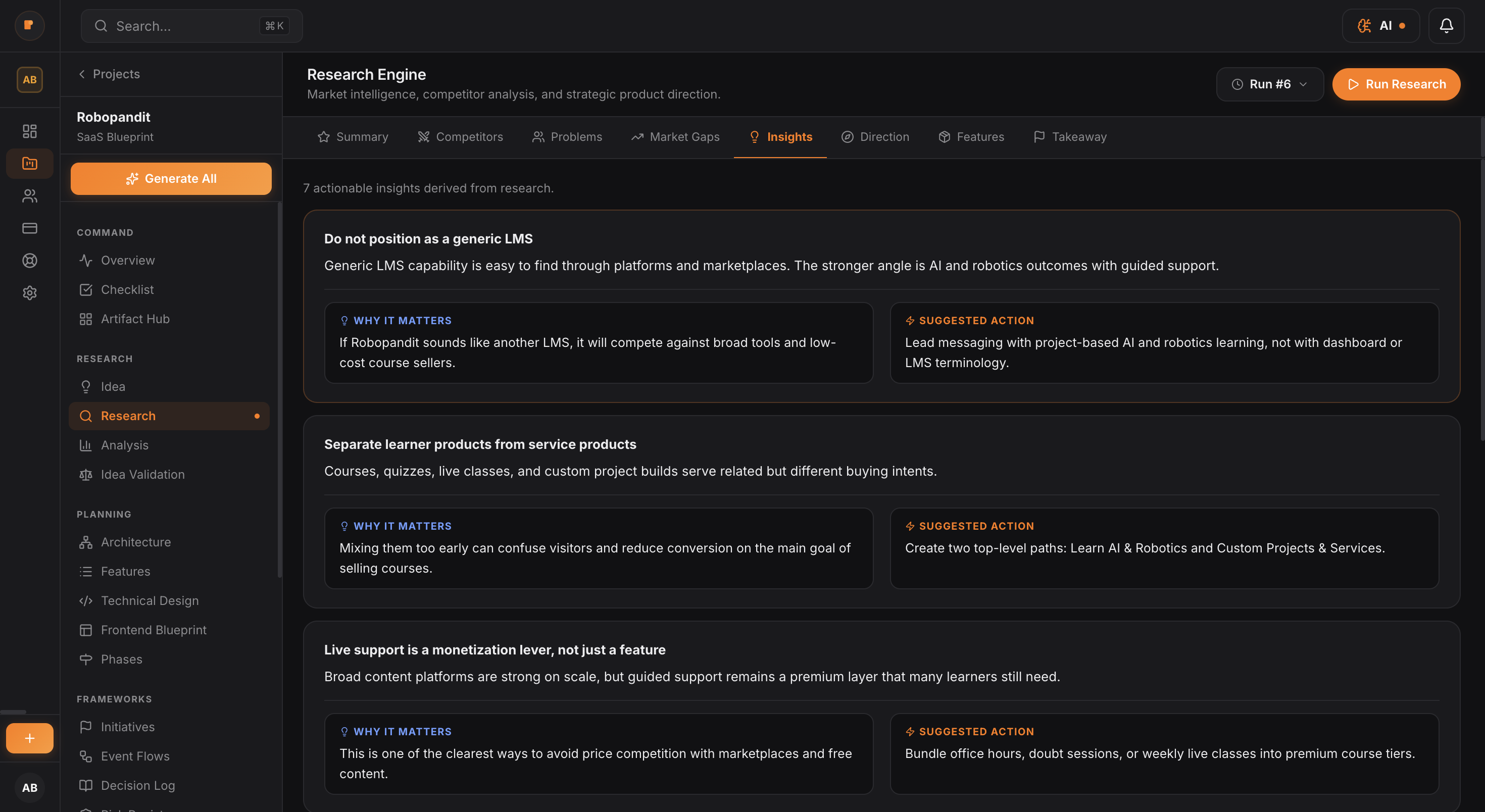This screenshot has height=812, width=1485.
Task: Create new item with the orange plus button
Action: coord(29,738)
